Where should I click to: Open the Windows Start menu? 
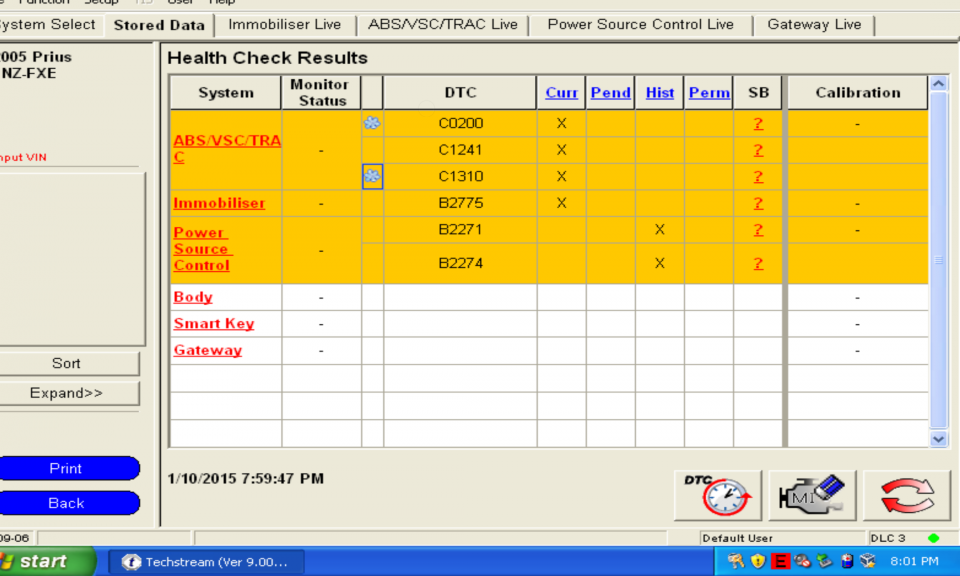point(45,561)
